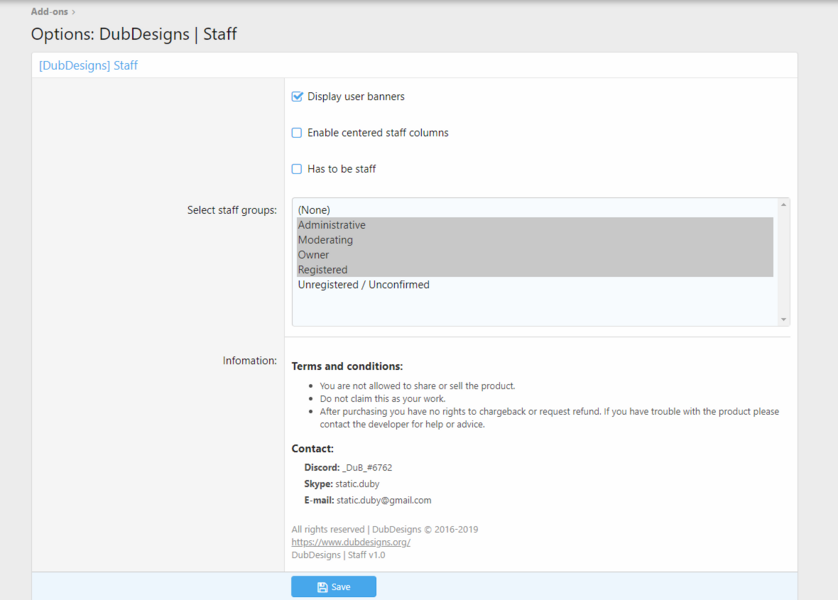Select (None) in staff groups list
This screenshot has height=600, width=838.
tap(535, 210)
